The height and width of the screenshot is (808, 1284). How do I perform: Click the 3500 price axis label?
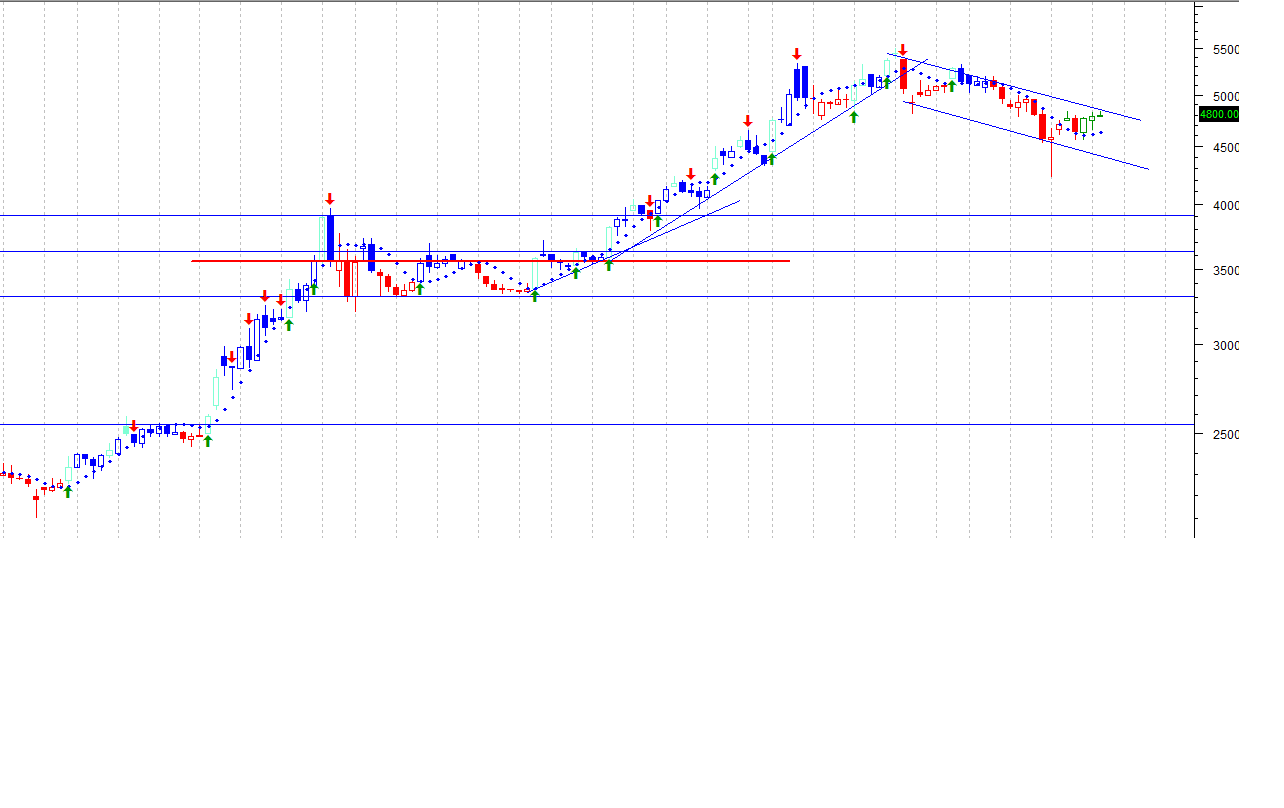1225,270
